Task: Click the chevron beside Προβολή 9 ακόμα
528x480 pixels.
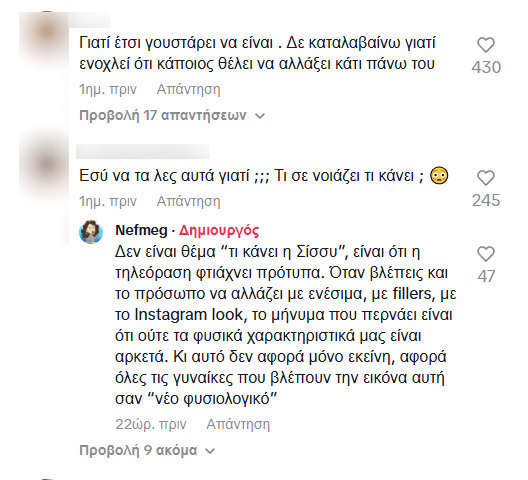Action: pos(210,451)
